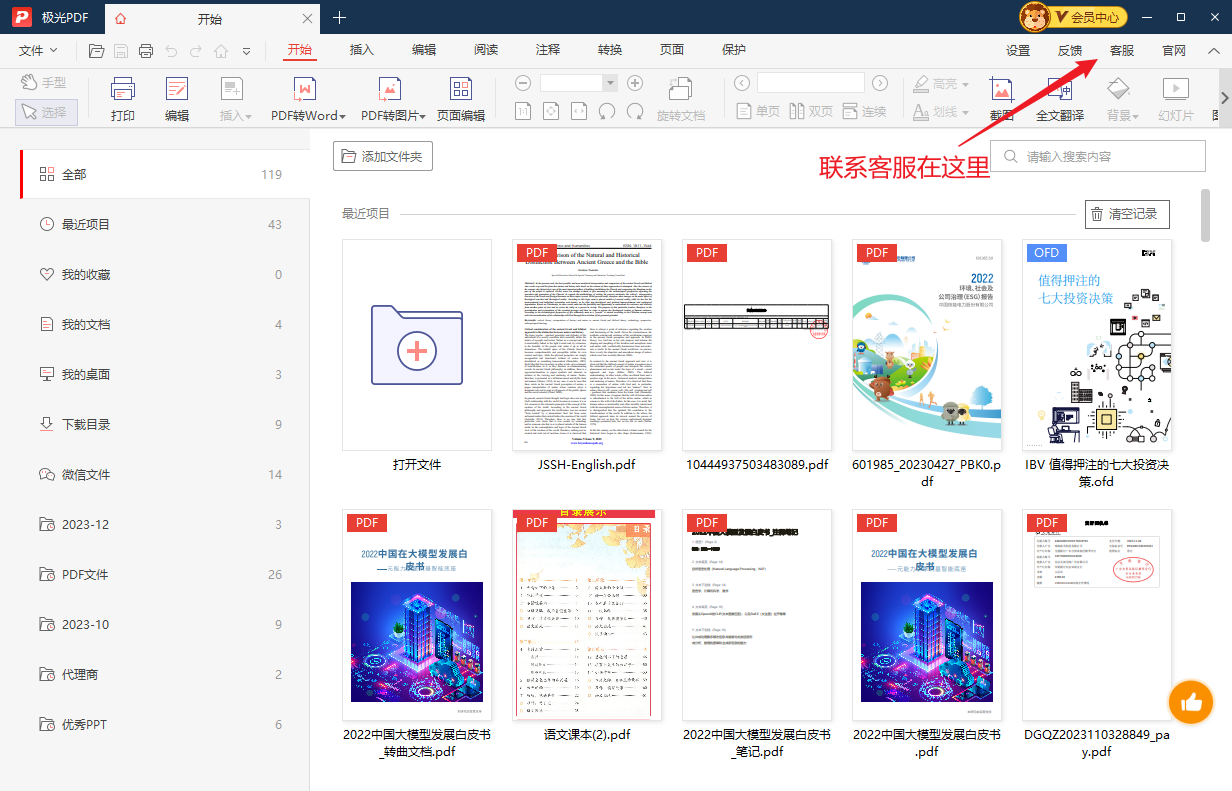The image size is (1232, 791).
Task: Click the 添加文件夹 button
Action: pyautogui.click(x=382, y=157)
